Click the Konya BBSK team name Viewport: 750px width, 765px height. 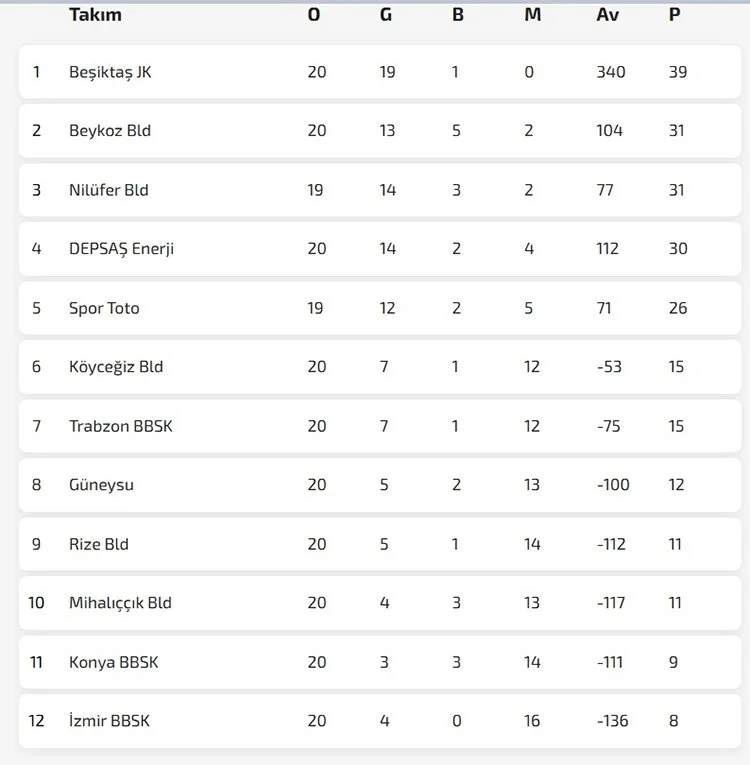[x=113, y=662]
